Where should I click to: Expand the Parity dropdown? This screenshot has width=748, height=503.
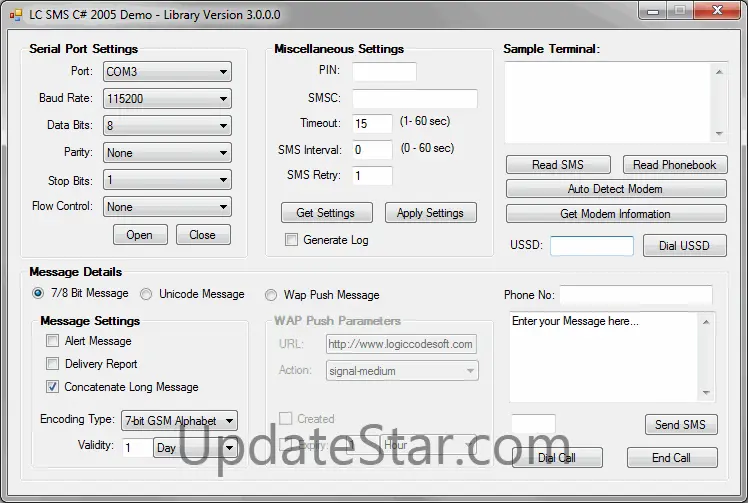[x=167, y=153]
